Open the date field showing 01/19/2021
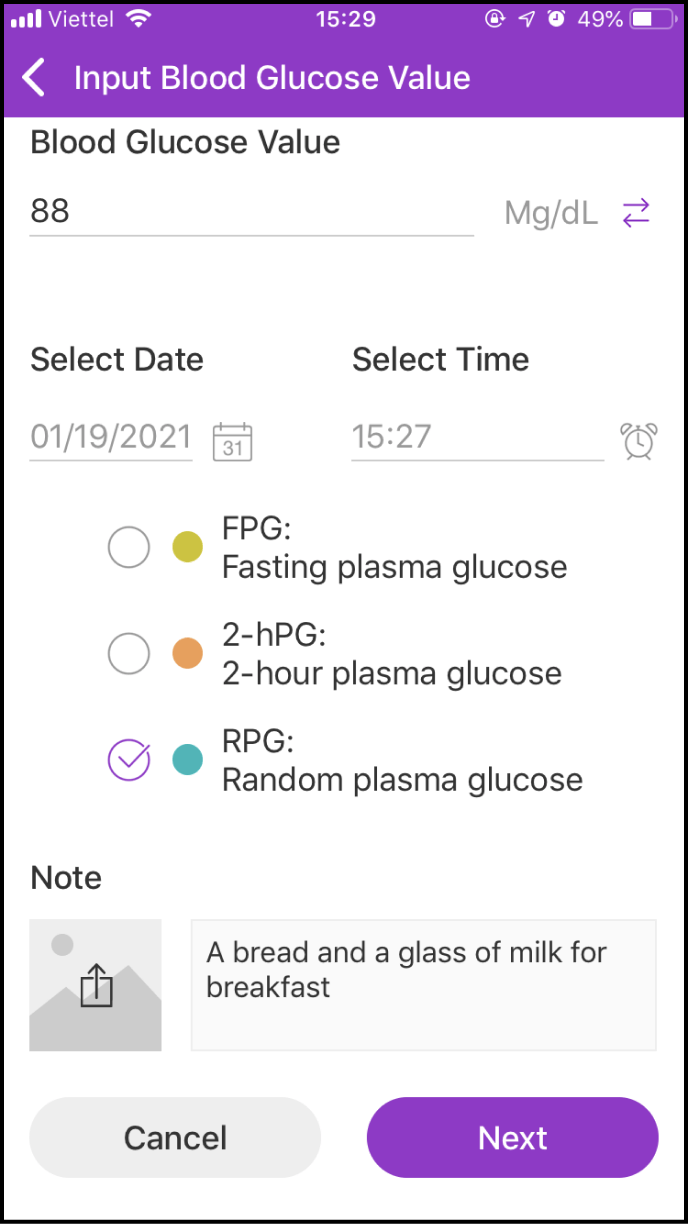Screen dimensions: 688x1224 (111, 437)
